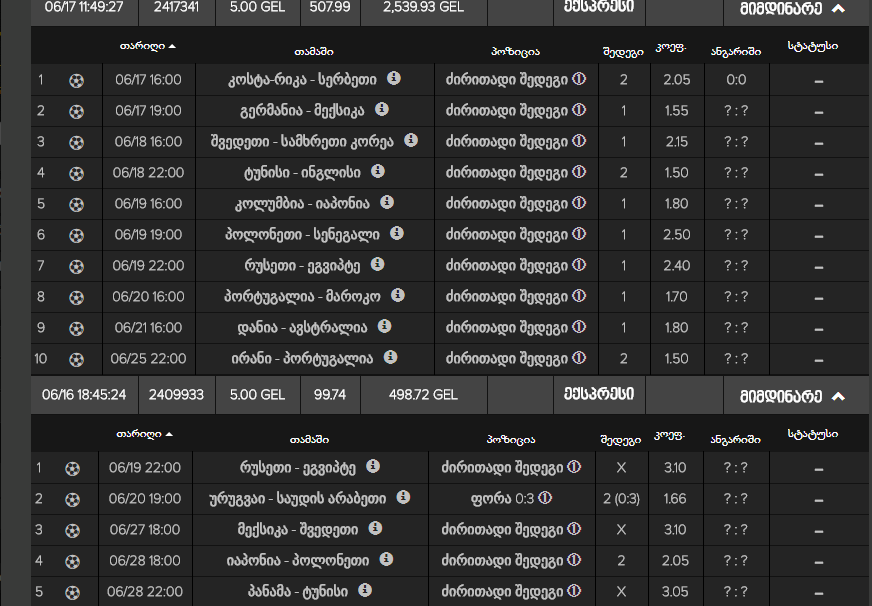This screenshot has height=606, width=872.
Task: Click info icon beside შვედეთი - სამხრეთი კორეა
Action: pos(411,140)
